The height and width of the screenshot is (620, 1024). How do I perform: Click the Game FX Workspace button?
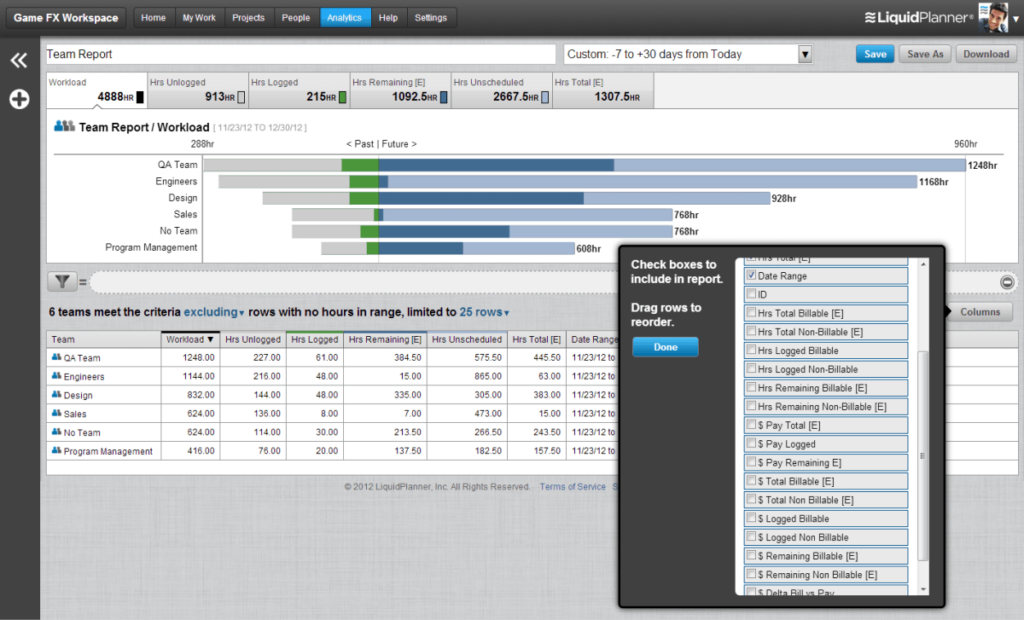[x=66, y=18]
